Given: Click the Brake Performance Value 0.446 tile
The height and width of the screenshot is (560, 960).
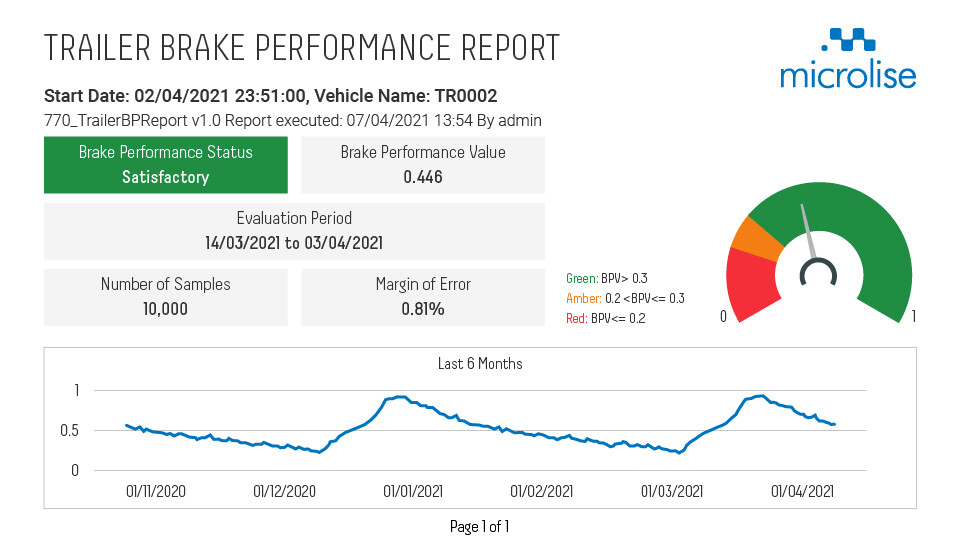Looking at the screenshot, I should 423,165.
